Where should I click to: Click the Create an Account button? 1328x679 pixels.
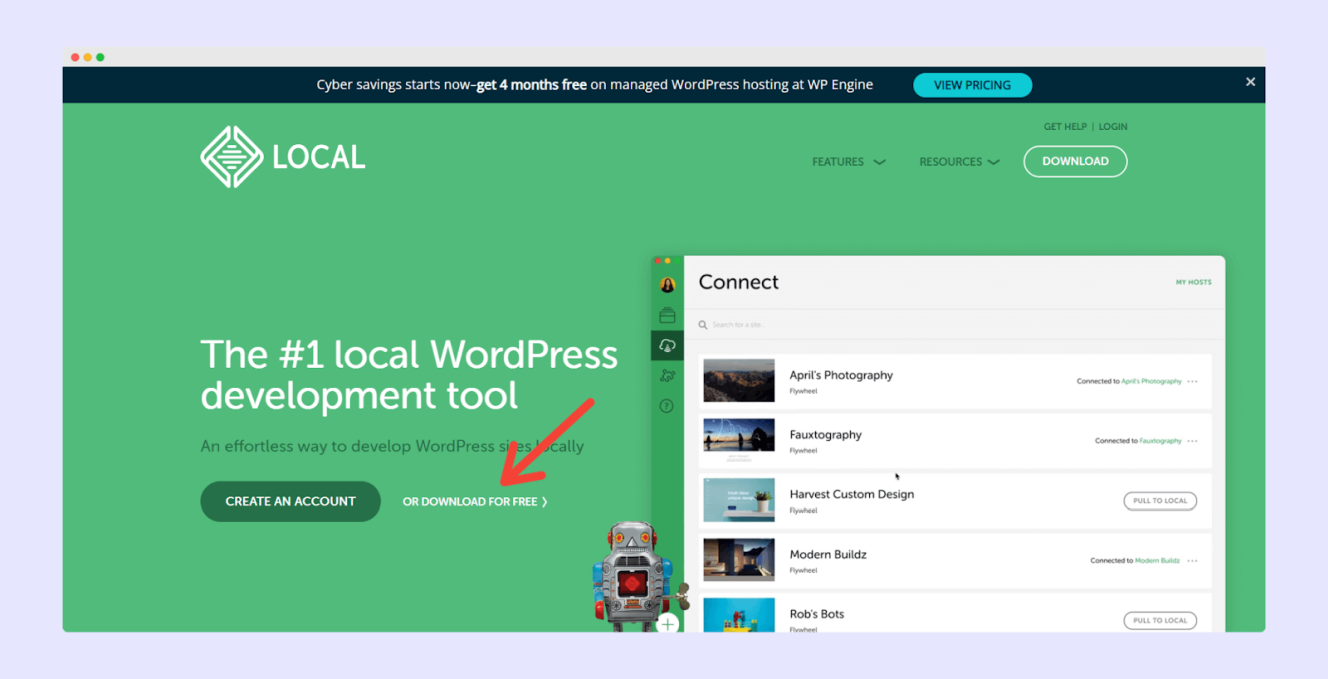(290, 502)
